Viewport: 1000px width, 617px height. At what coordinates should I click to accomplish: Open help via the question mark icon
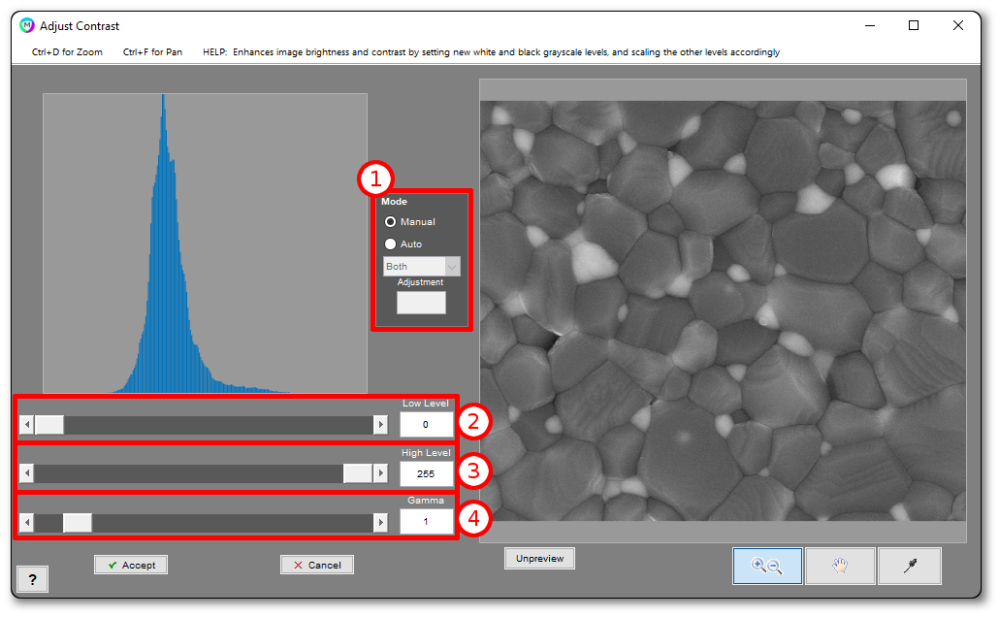(31, 578)
